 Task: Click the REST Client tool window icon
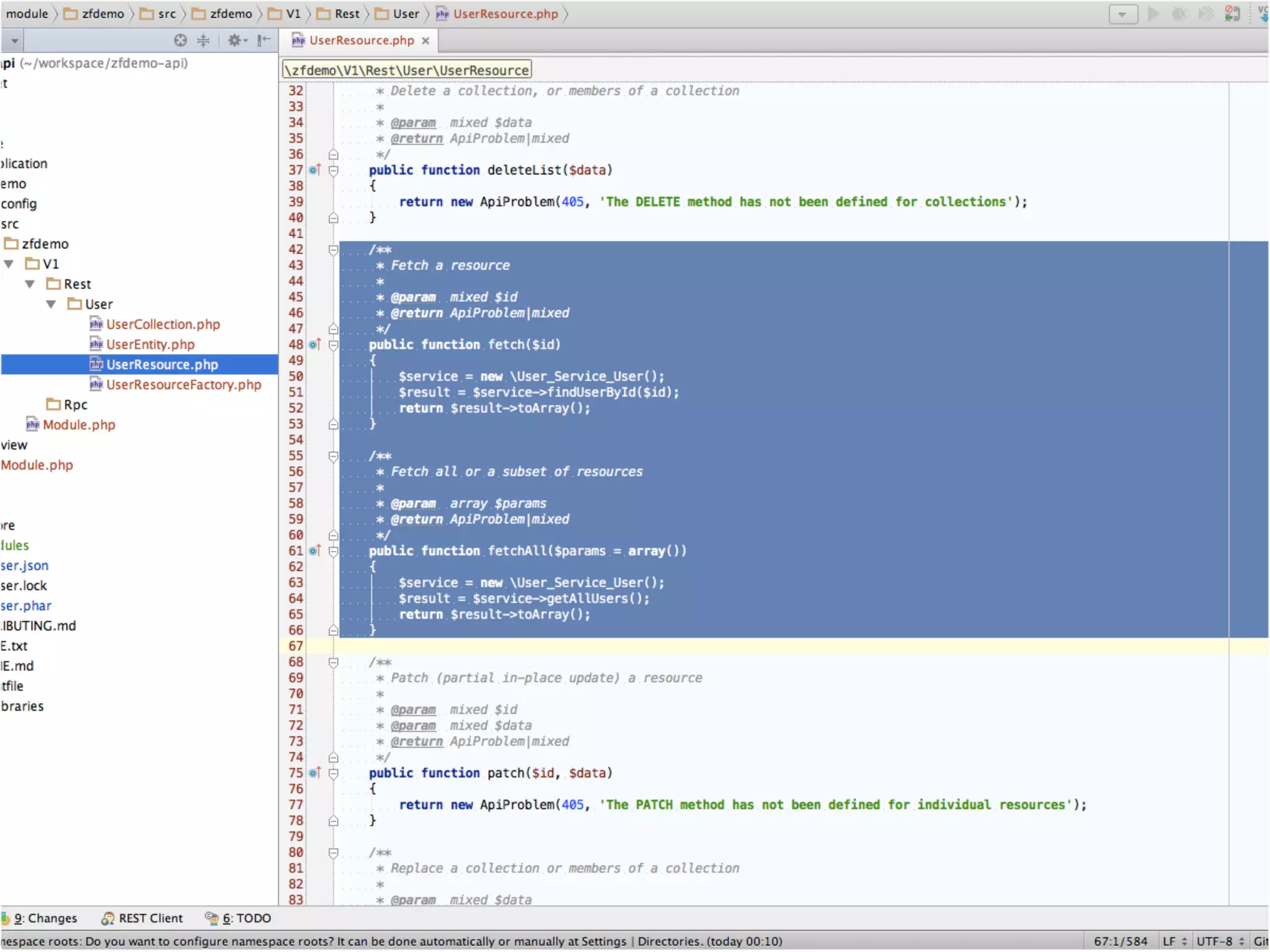pyautogui.click(x=108, y=918)
